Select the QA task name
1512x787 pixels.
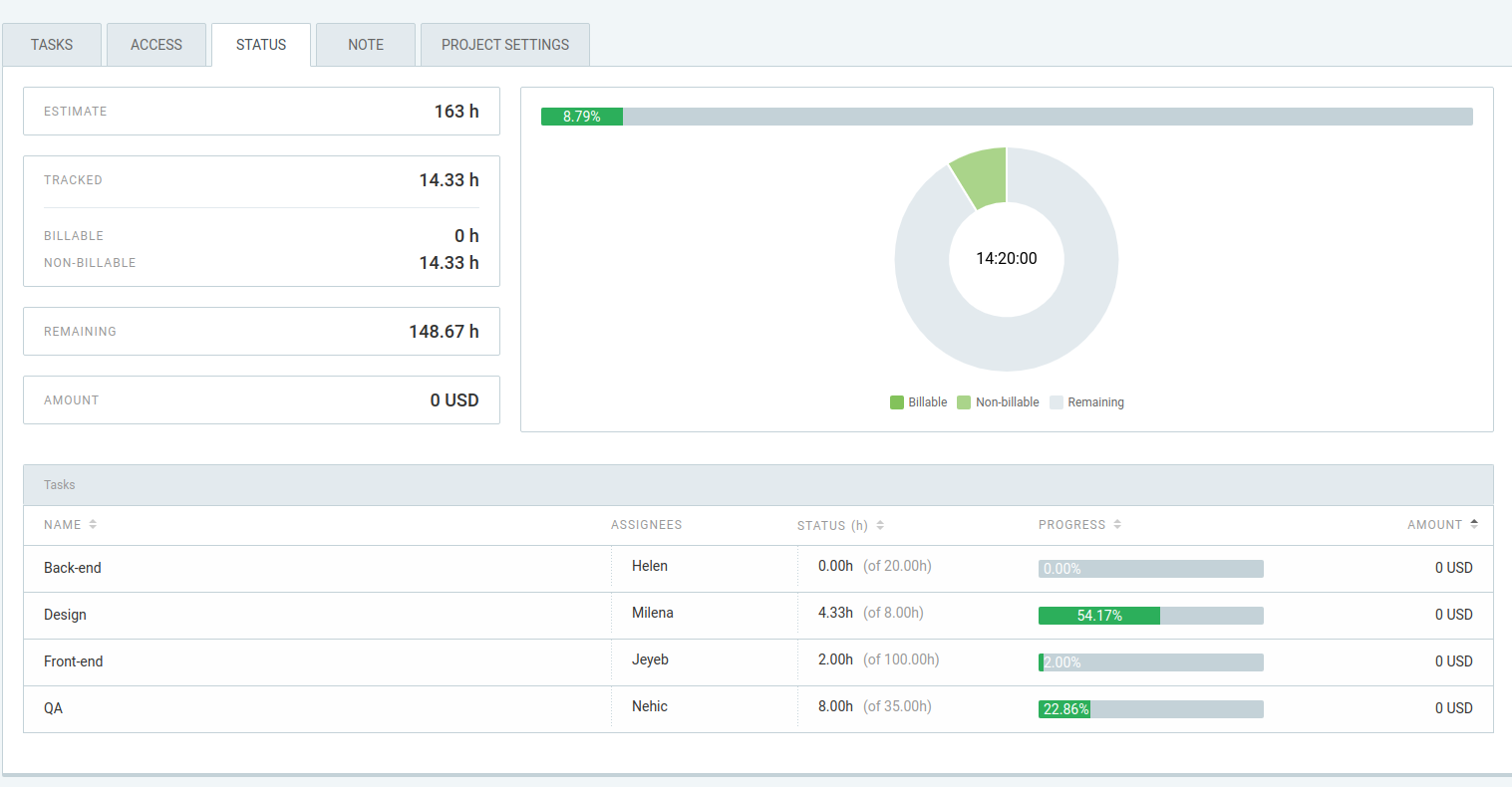tap(53, 708)
